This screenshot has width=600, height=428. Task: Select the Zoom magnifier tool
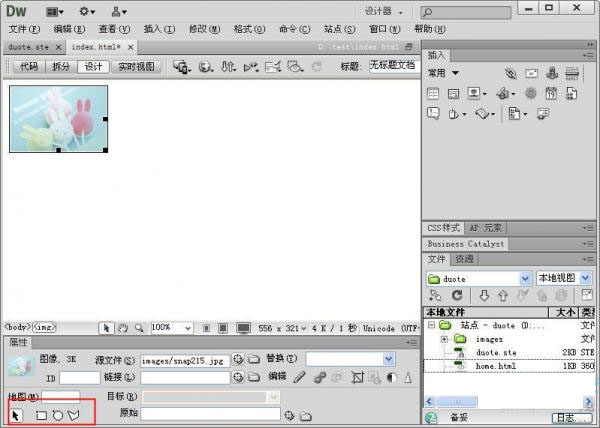[x=138, y=327]
